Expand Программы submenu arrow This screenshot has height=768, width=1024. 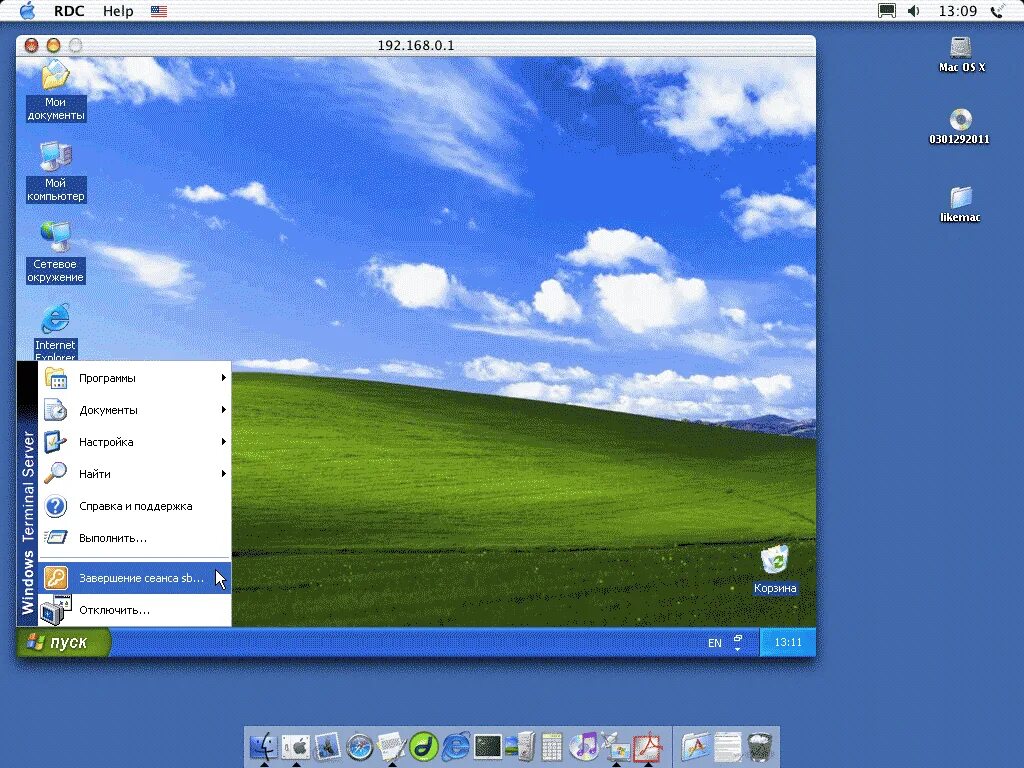coord(223,377)
